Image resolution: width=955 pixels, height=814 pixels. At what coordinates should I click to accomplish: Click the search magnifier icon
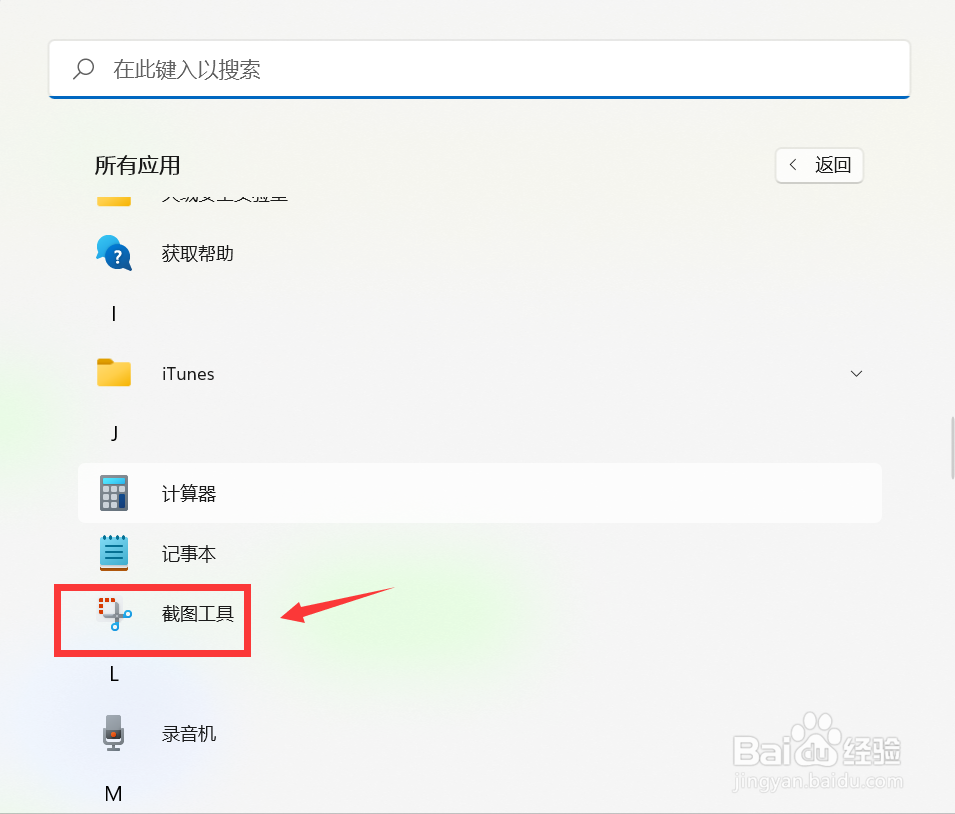84,69
